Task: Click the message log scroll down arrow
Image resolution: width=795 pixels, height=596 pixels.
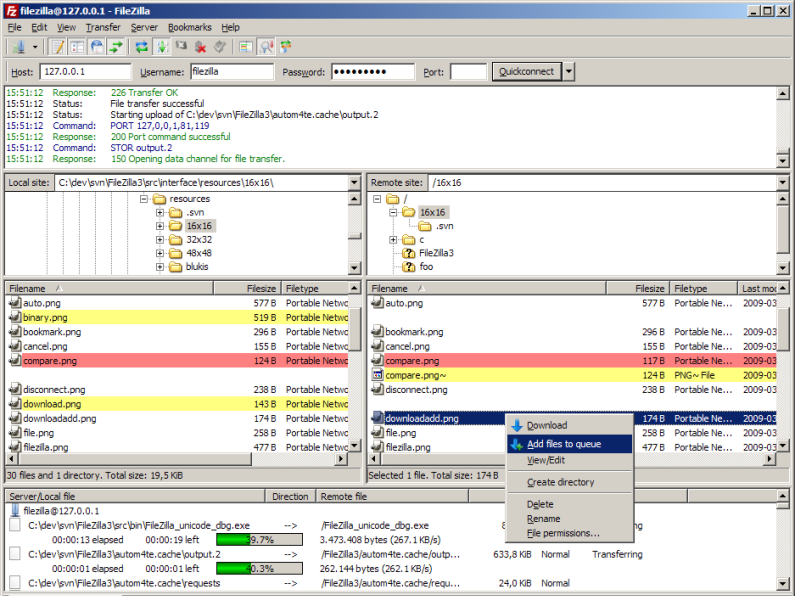Action: coord(783,161)
